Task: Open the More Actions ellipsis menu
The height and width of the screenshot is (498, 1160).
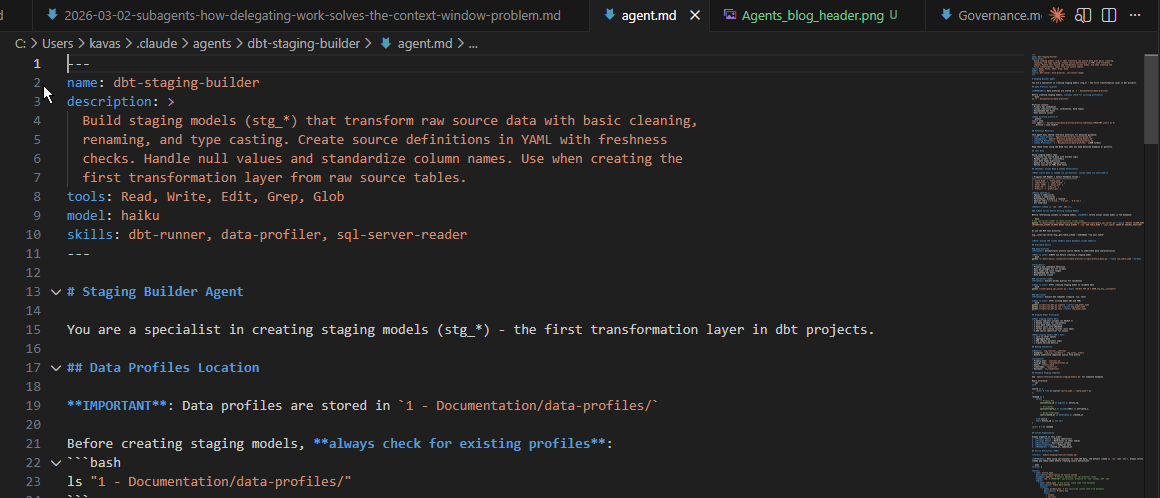Action: click(1137, 16)
